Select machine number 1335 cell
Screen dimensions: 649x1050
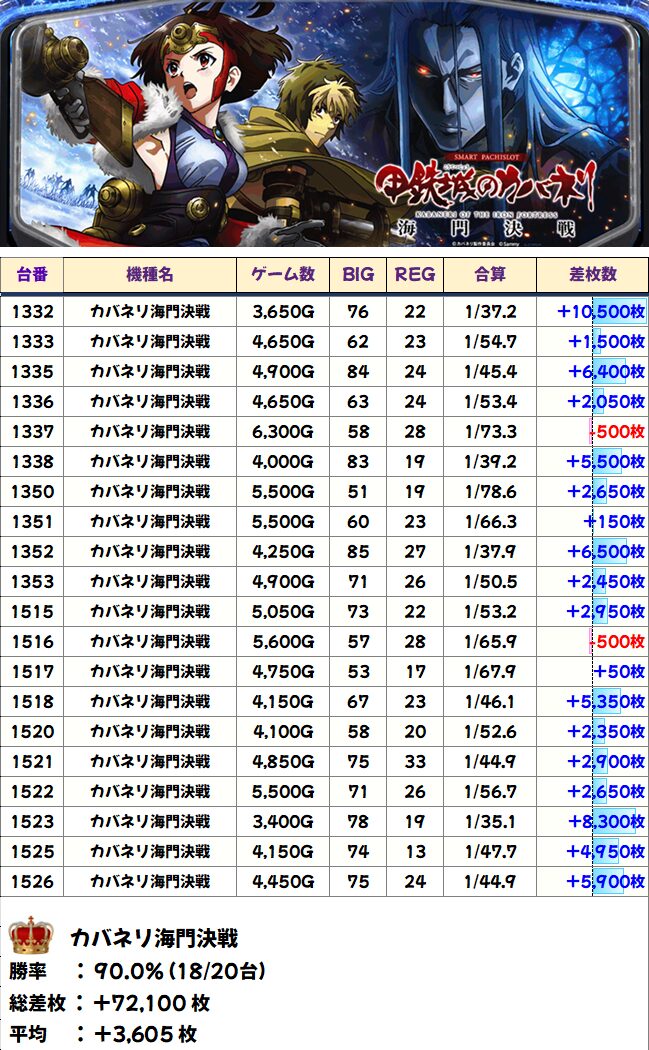point(32,372)
